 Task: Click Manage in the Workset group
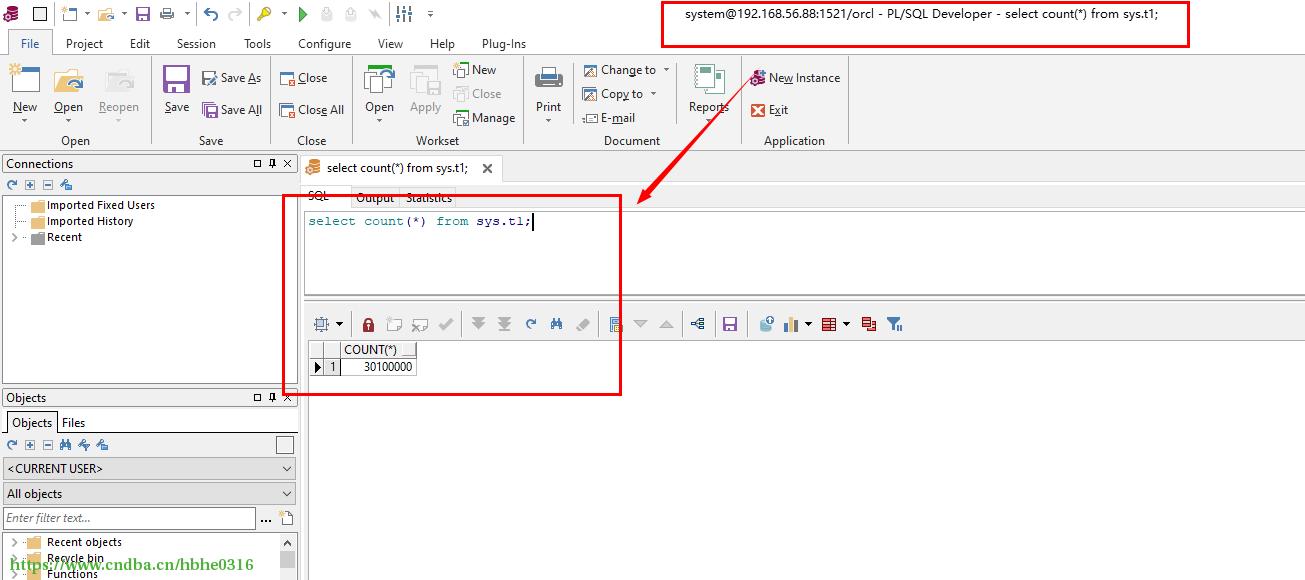(484, 118)
